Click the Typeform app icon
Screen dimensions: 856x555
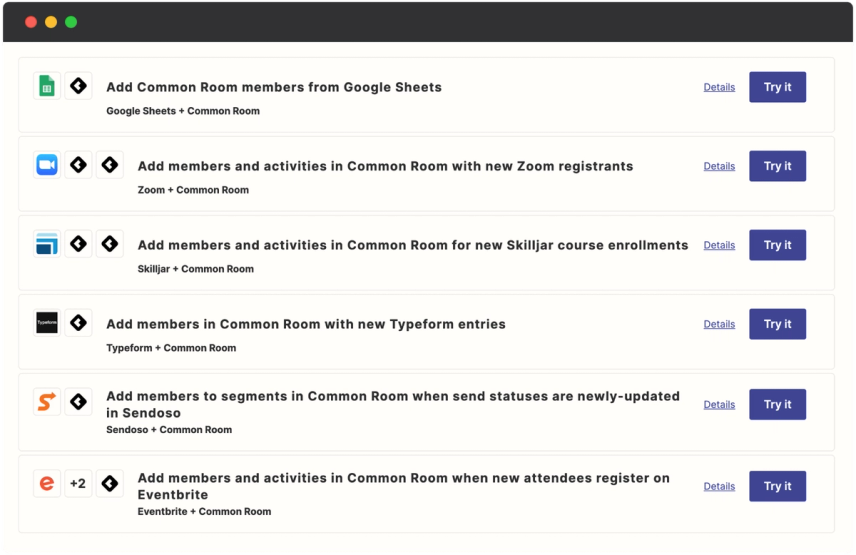(46, 323)
